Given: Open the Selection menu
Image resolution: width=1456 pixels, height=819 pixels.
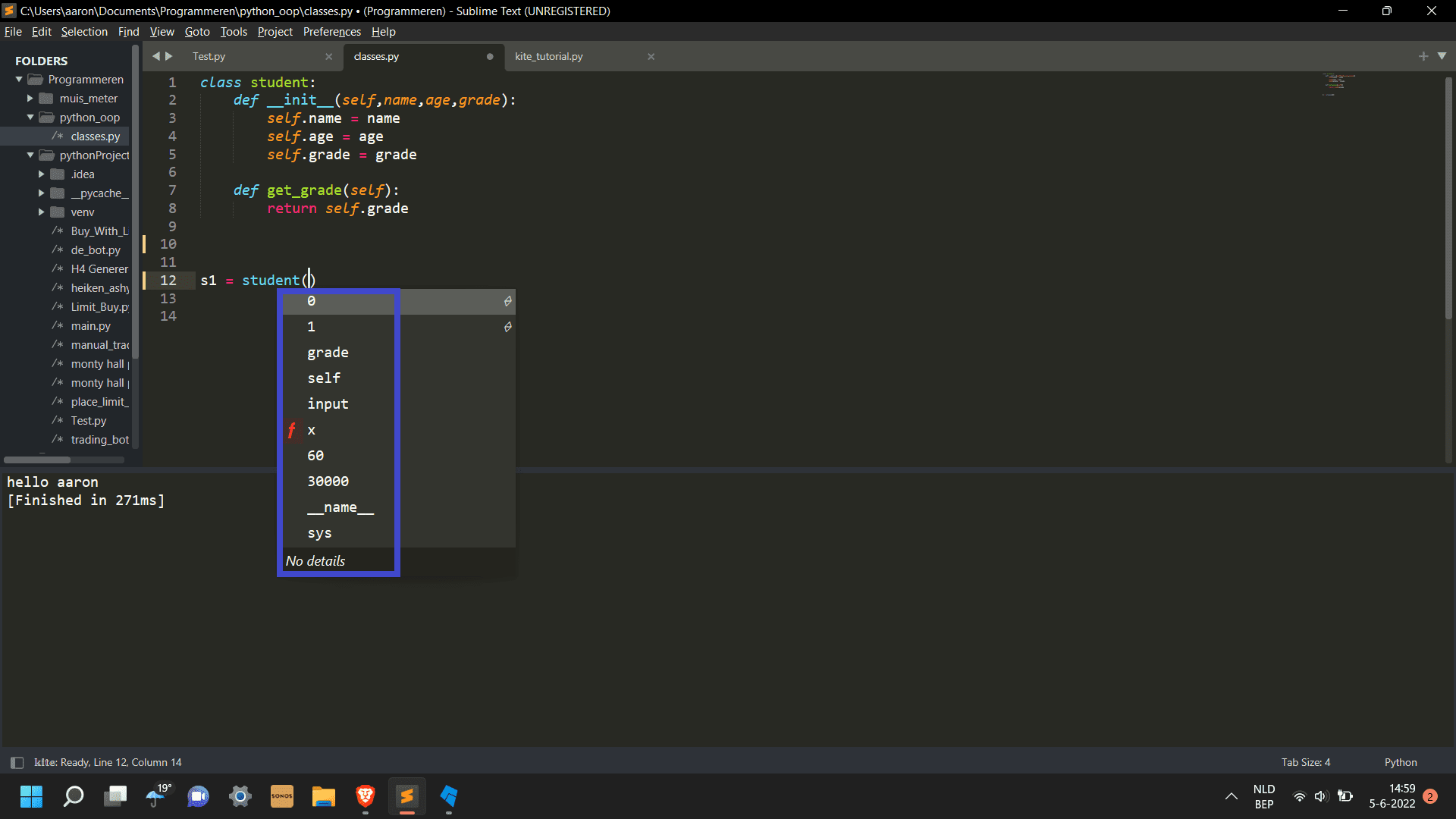Looking at the screenshot, I should click(x=84, y=32).
